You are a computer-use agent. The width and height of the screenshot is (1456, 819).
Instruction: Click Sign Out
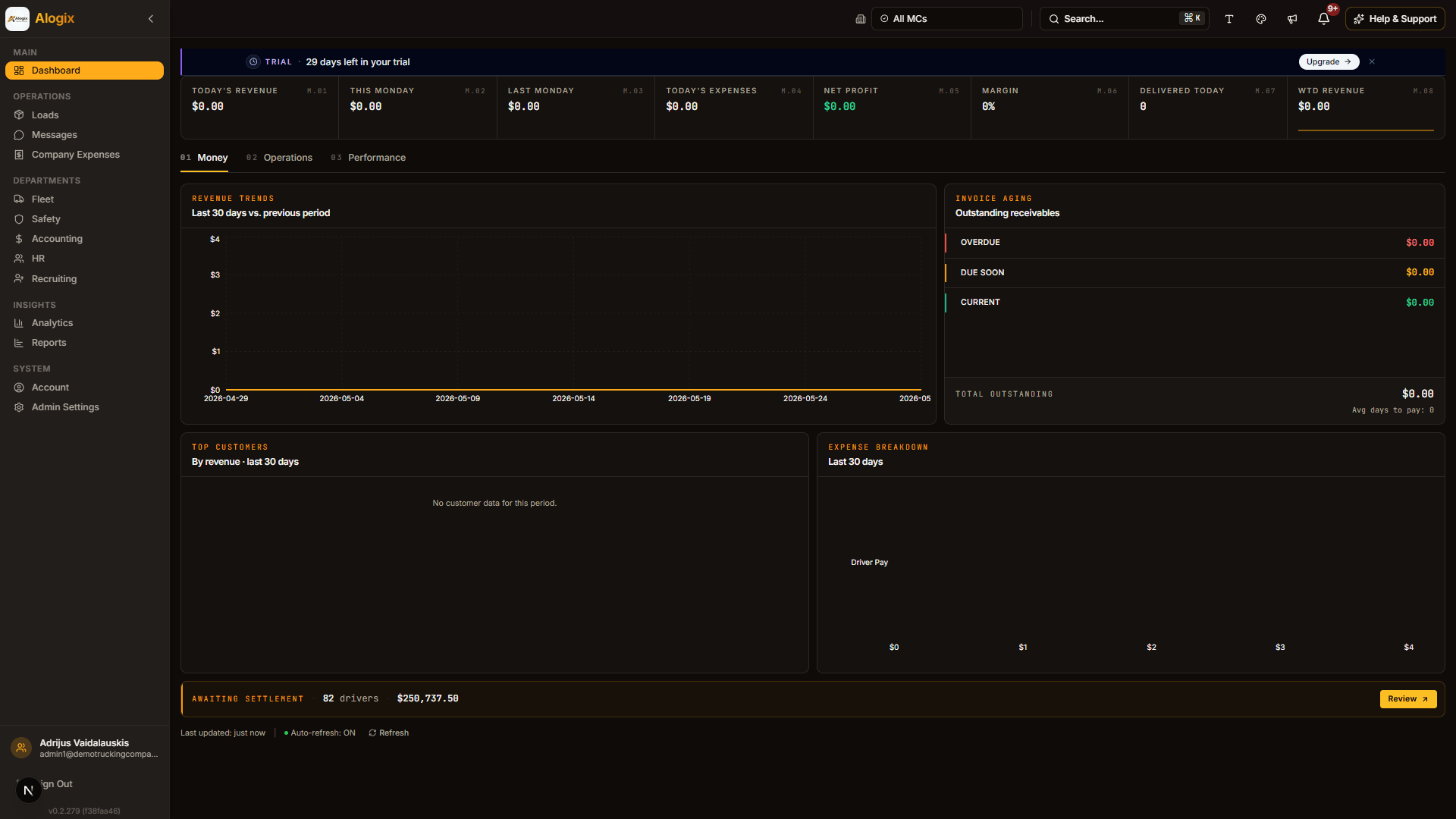[x=56, y=784]
